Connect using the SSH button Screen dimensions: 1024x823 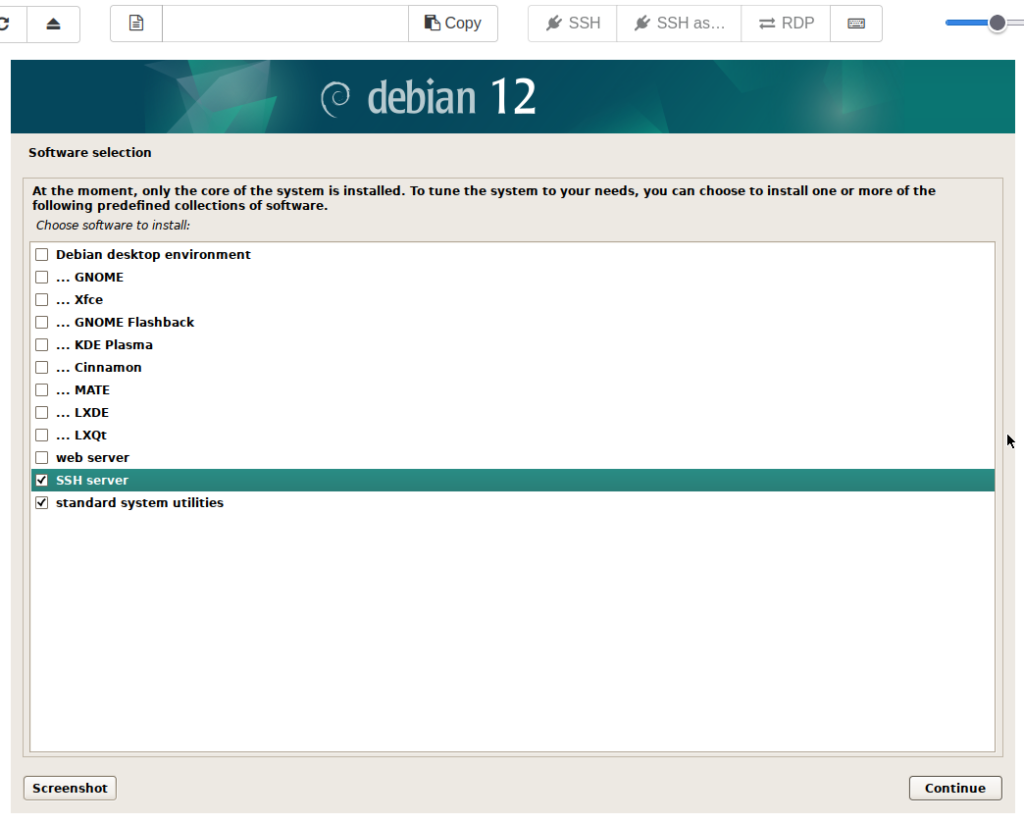click(x=572, y=23)
